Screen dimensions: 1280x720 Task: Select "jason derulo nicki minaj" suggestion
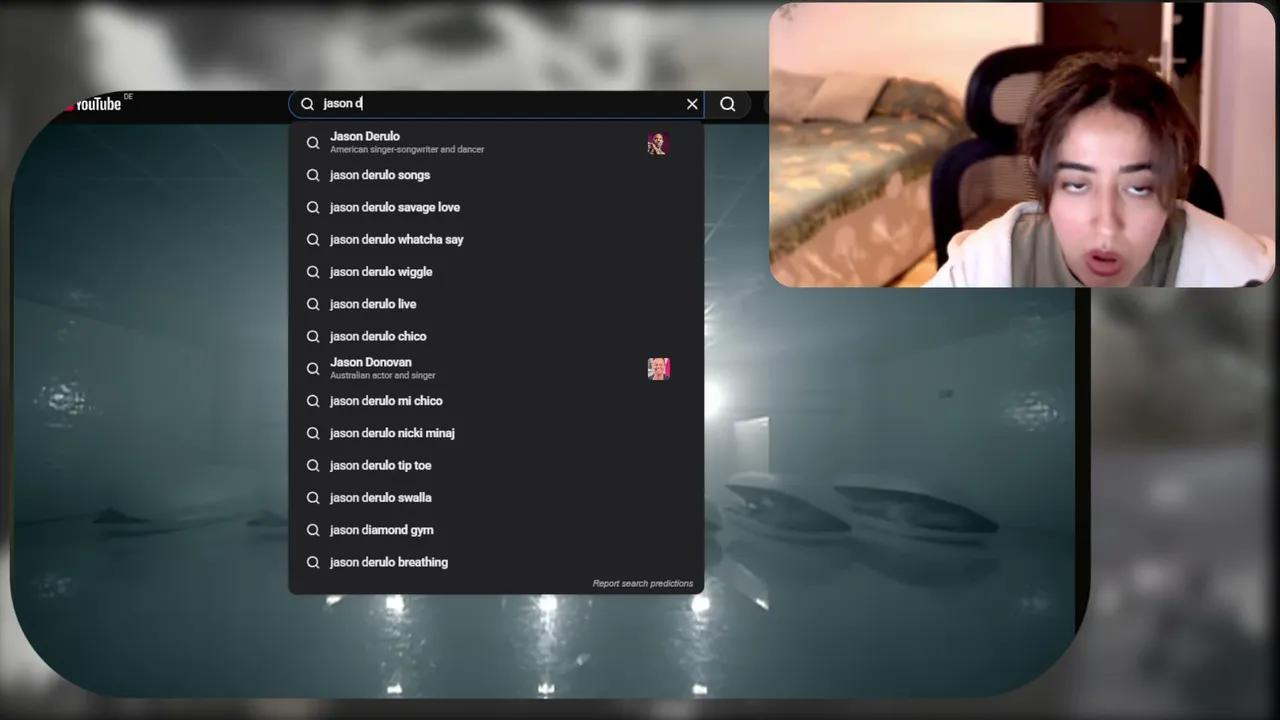tap(496, 433)
